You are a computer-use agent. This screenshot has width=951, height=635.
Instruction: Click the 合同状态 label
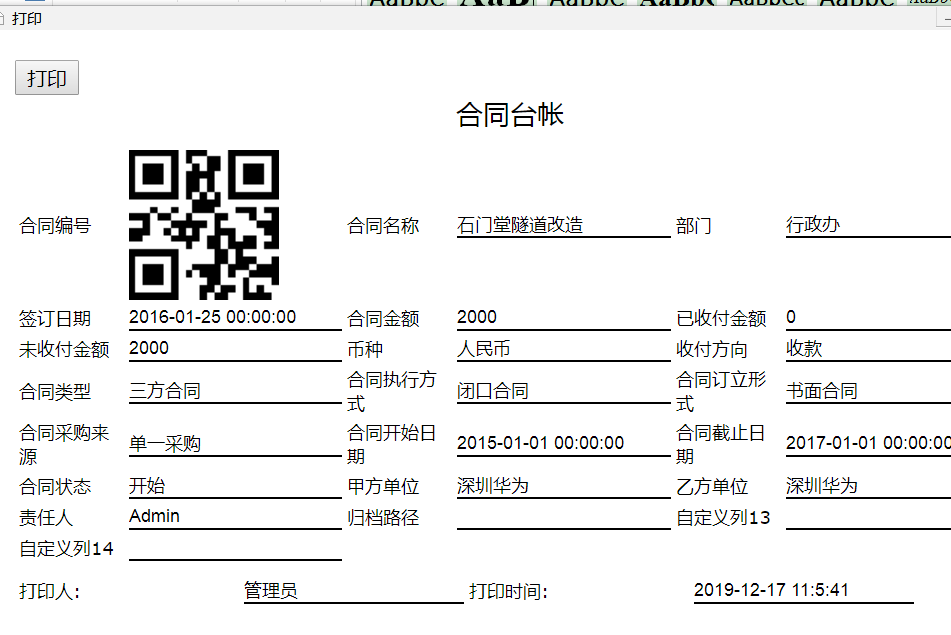pyautogui.click(x=55, y=486)
